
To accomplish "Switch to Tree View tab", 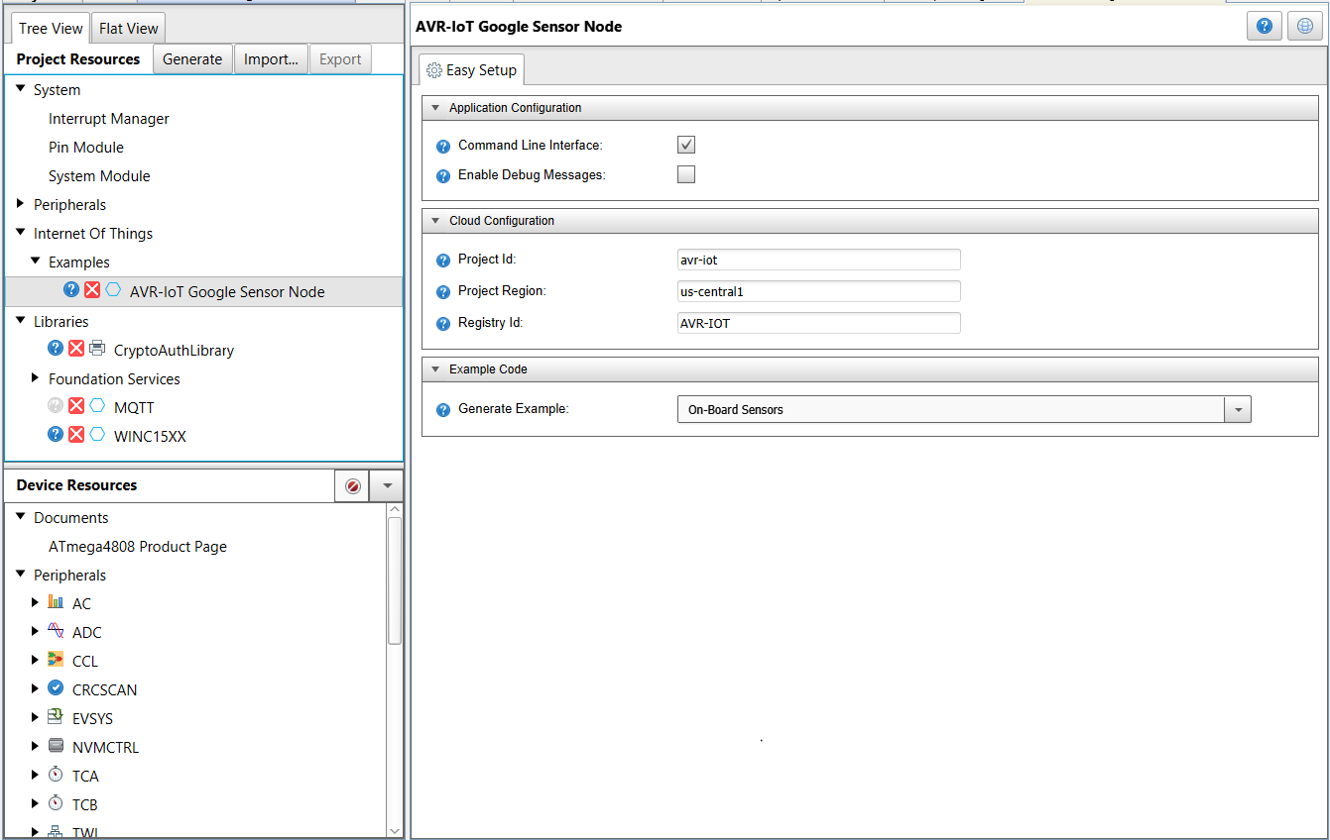I will [50, 29].
